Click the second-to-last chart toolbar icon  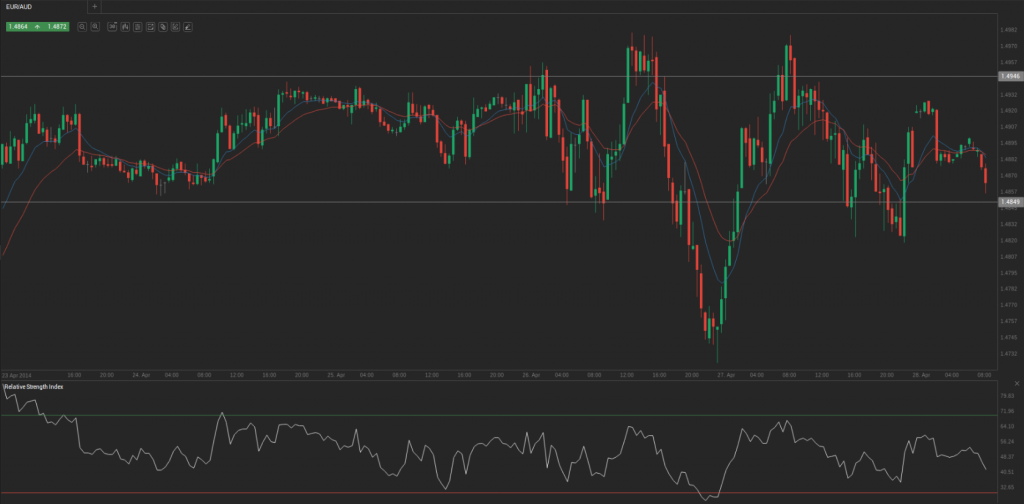176,27
